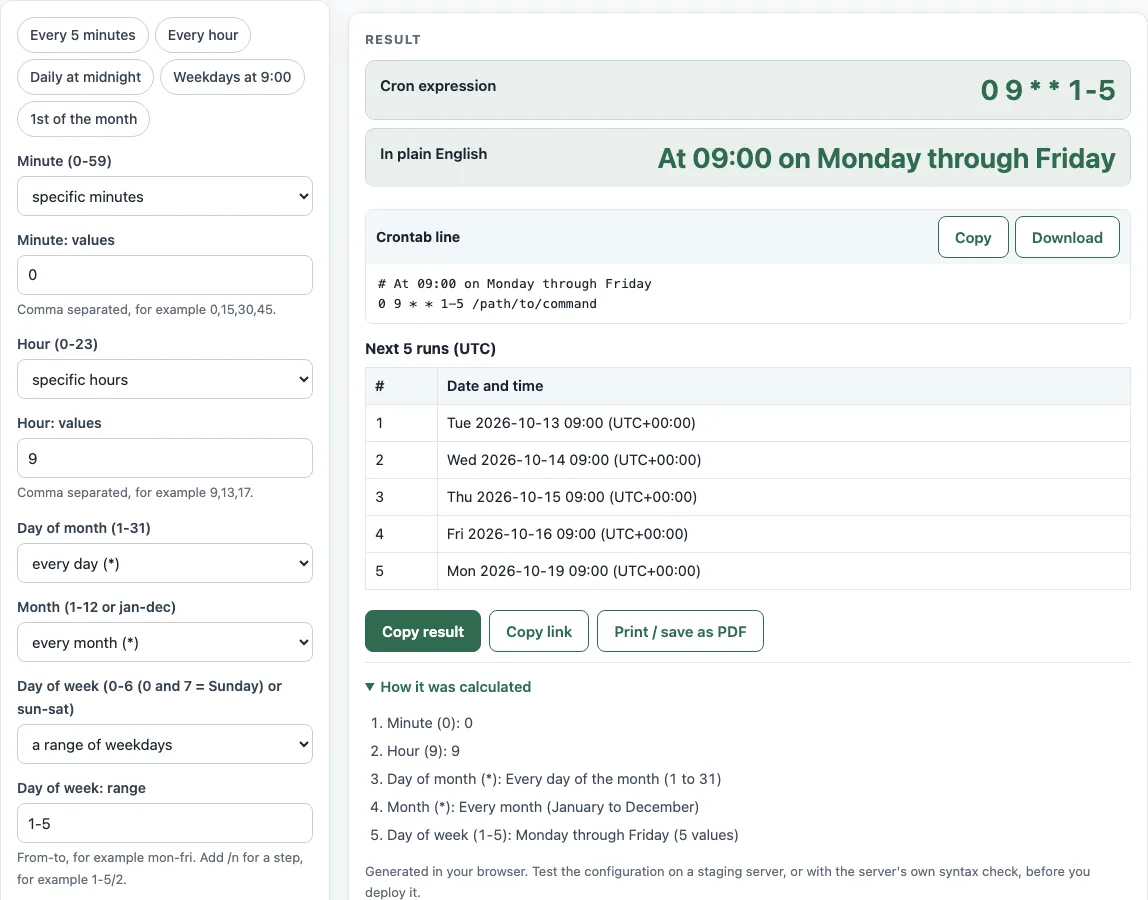The width and height of the screenshot is (1148, 900).
Task: Open the Hour mode dropdown
Action: click(x=165, y=379)
